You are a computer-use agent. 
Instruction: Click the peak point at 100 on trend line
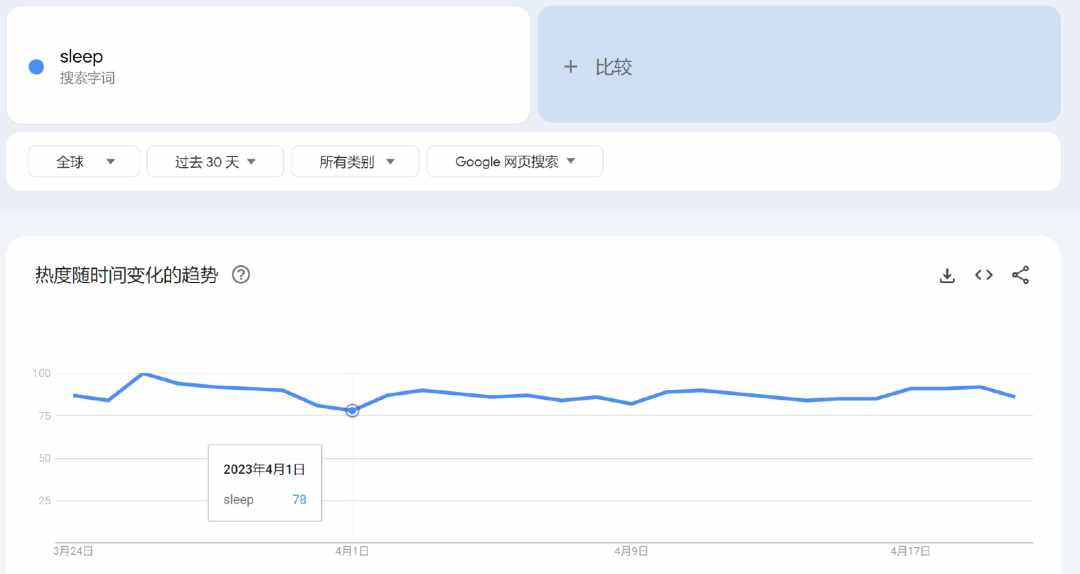pyautogui.click(x=143, y=373)
